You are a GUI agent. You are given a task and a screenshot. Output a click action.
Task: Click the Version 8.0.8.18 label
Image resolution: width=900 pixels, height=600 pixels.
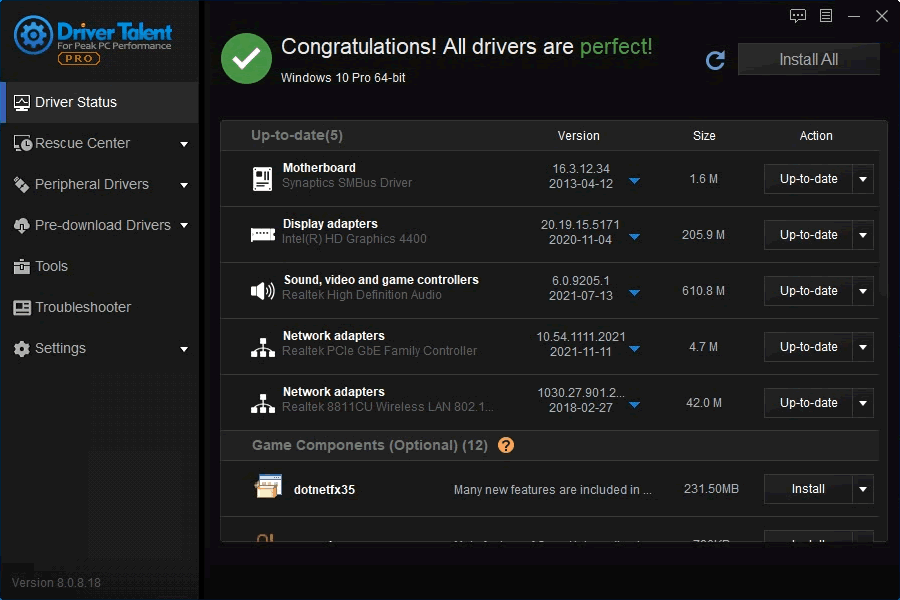[56, 583]
